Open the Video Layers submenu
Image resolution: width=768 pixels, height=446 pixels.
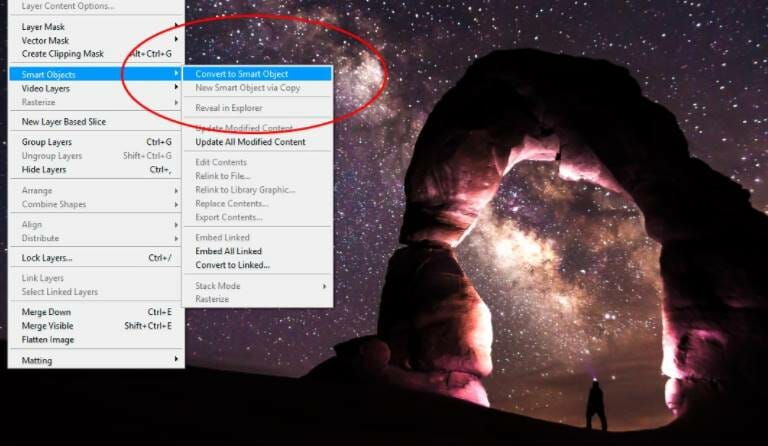tap(96, 89)
